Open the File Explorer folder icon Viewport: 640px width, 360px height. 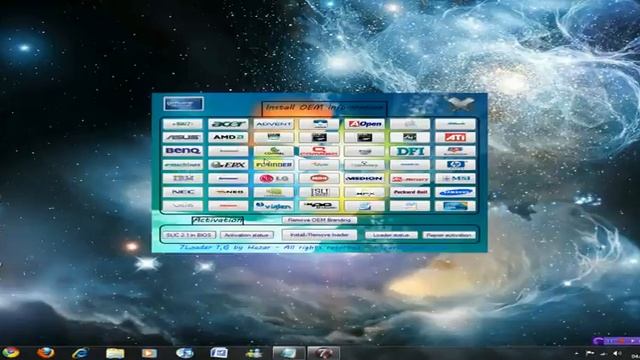(115, 353)
